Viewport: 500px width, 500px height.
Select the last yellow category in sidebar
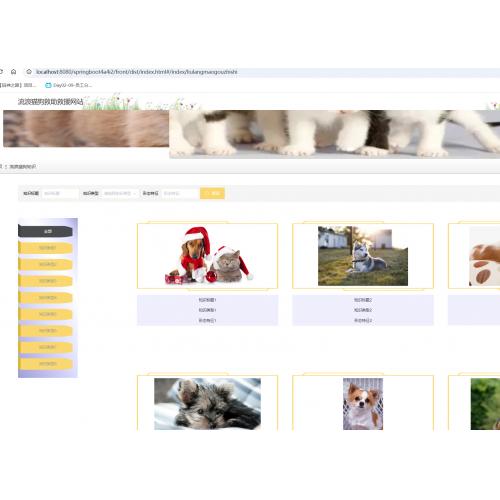click(45, 364)
